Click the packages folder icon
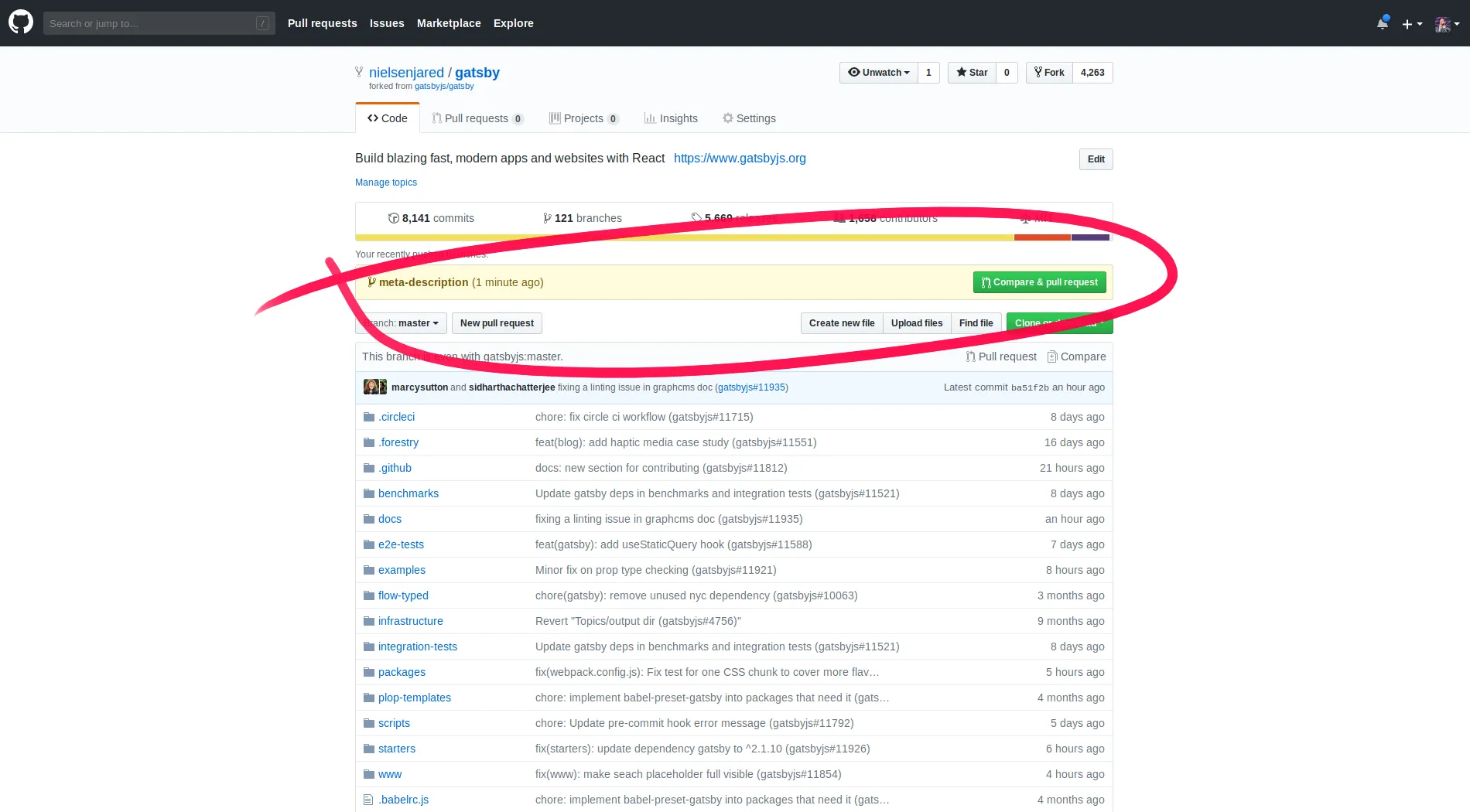This screenshot has height=812, width=1470. 369,672
